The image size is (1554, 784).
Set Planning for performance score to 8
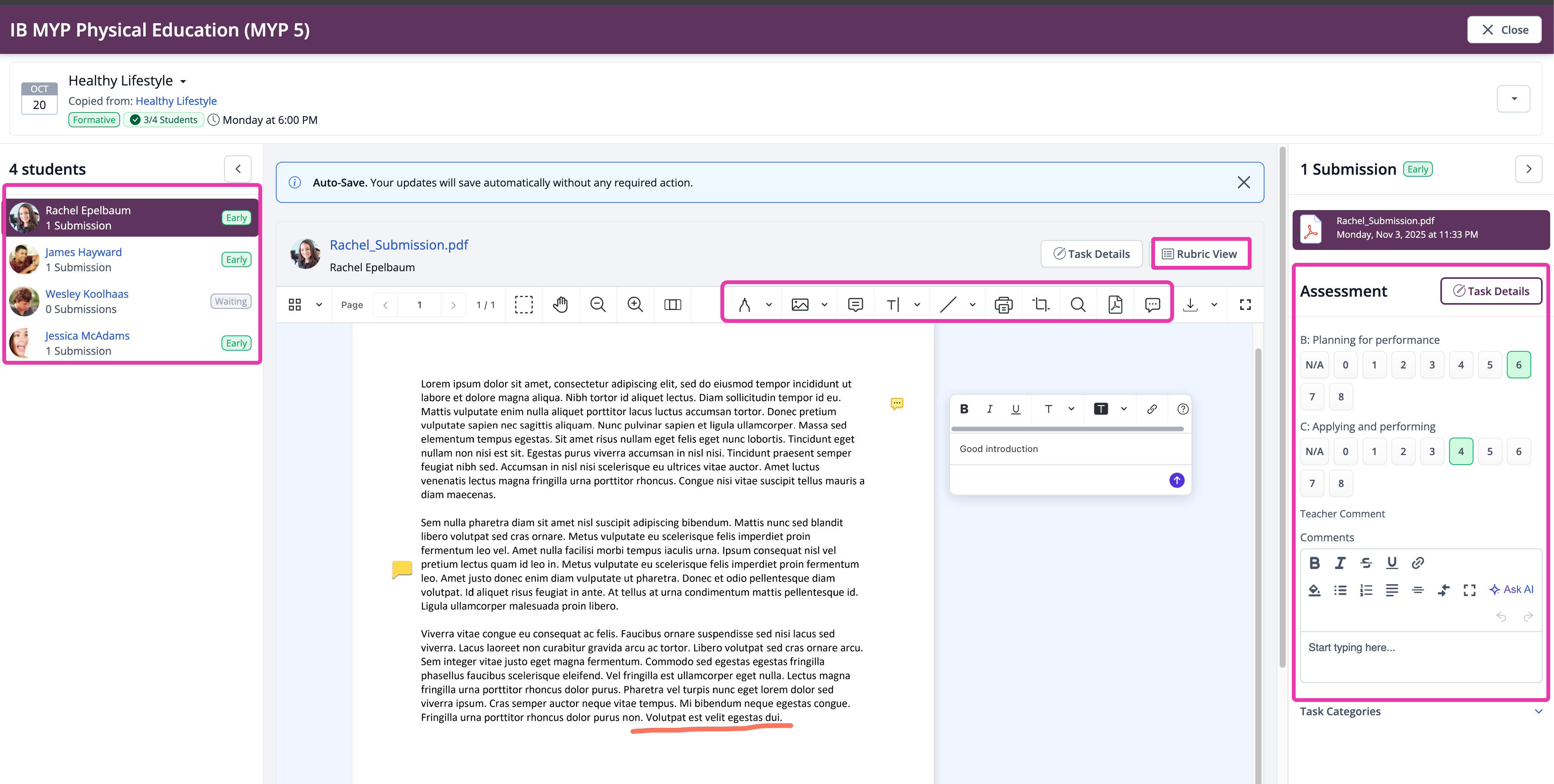[1341, 397]
